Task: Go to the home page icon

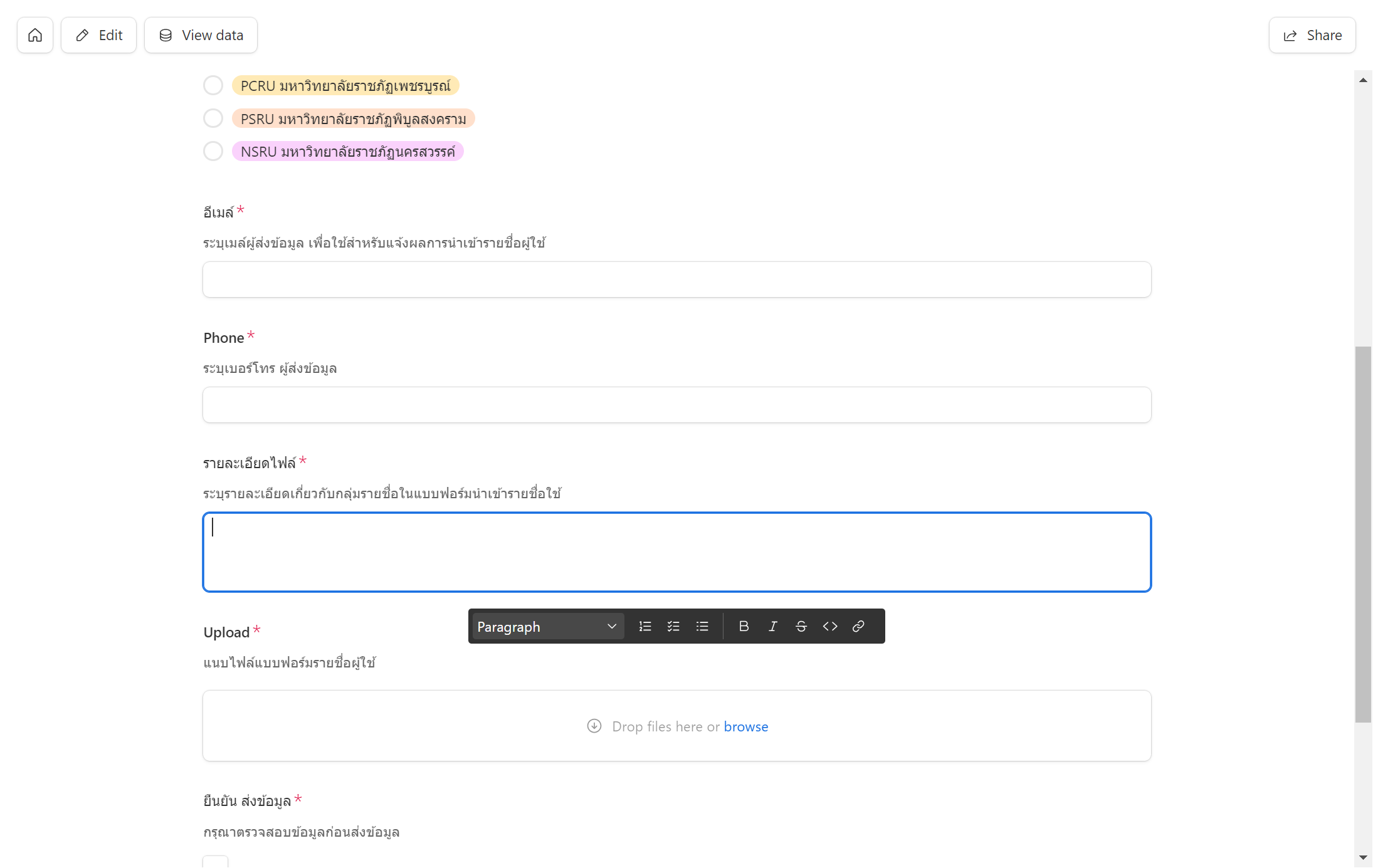Action: coord(35,35)
